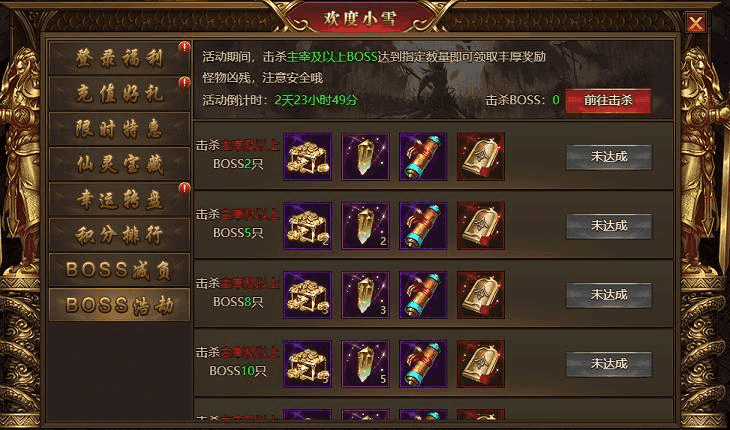Click red token reward in BOSS2 row
The width and height of the screenshot is (730, 430).
[481, 156]
